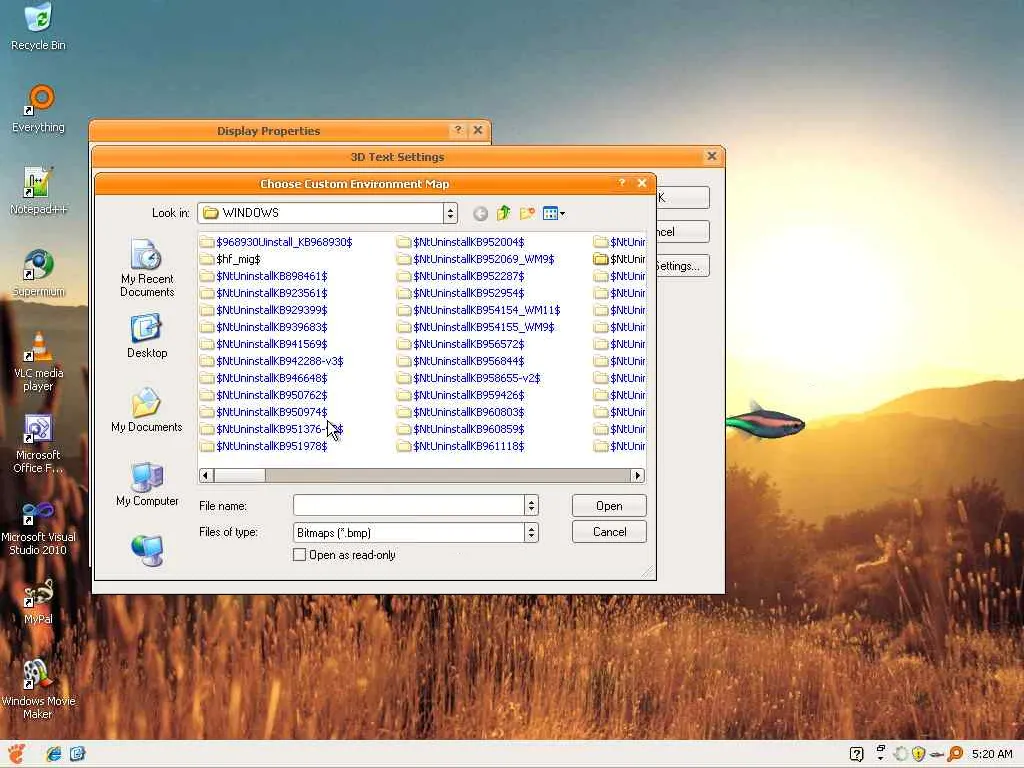Toggle Open as read-only checkbox

click(x=299, y=555)
